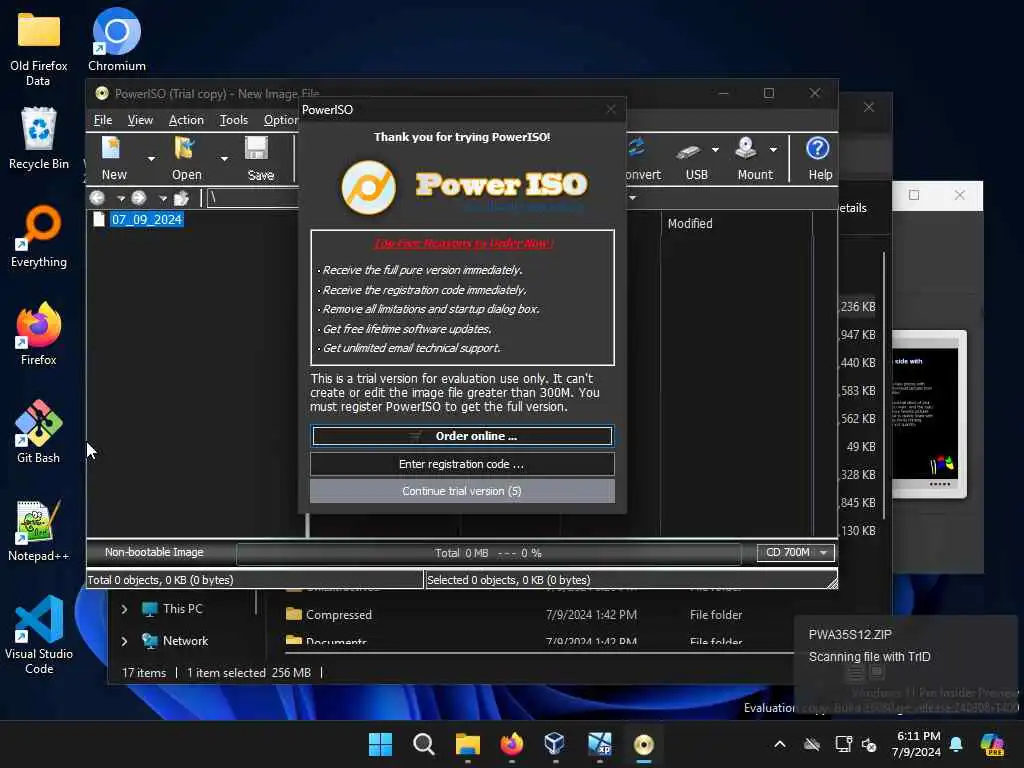Click the Up one folder icon
Screen dimensions: 1024x768
click(182, 198)
